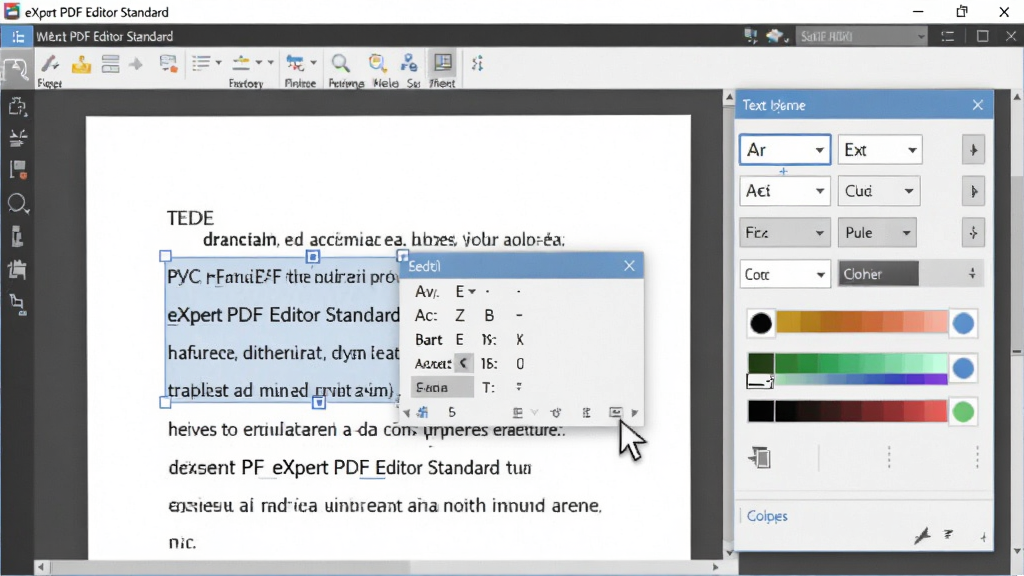Click the stacked rows icon in toolbar
Screen dimensions: 1024x576
pos(110,64)
